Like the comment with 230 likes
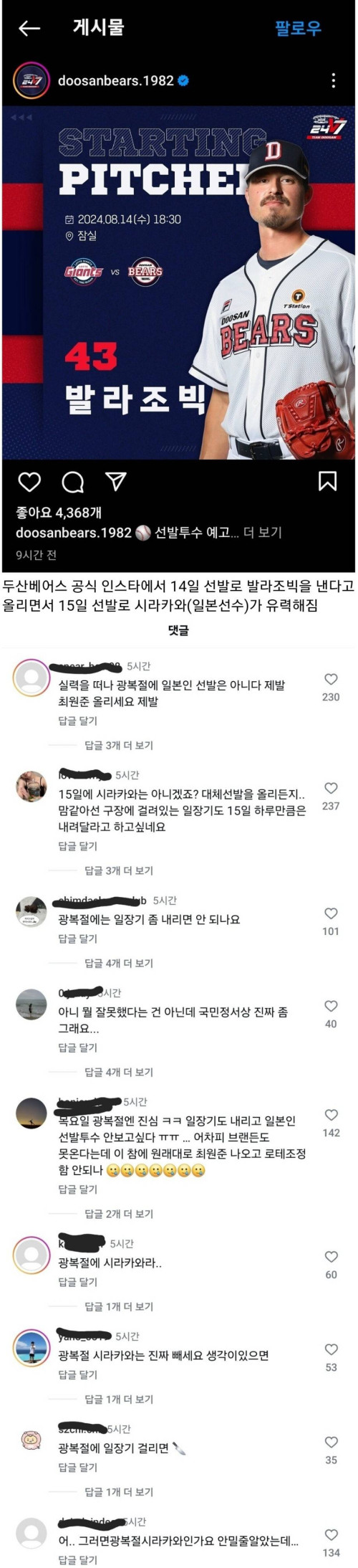This screenshot has width=358, height=1568. pyautogui.click(x=331, y=678)
